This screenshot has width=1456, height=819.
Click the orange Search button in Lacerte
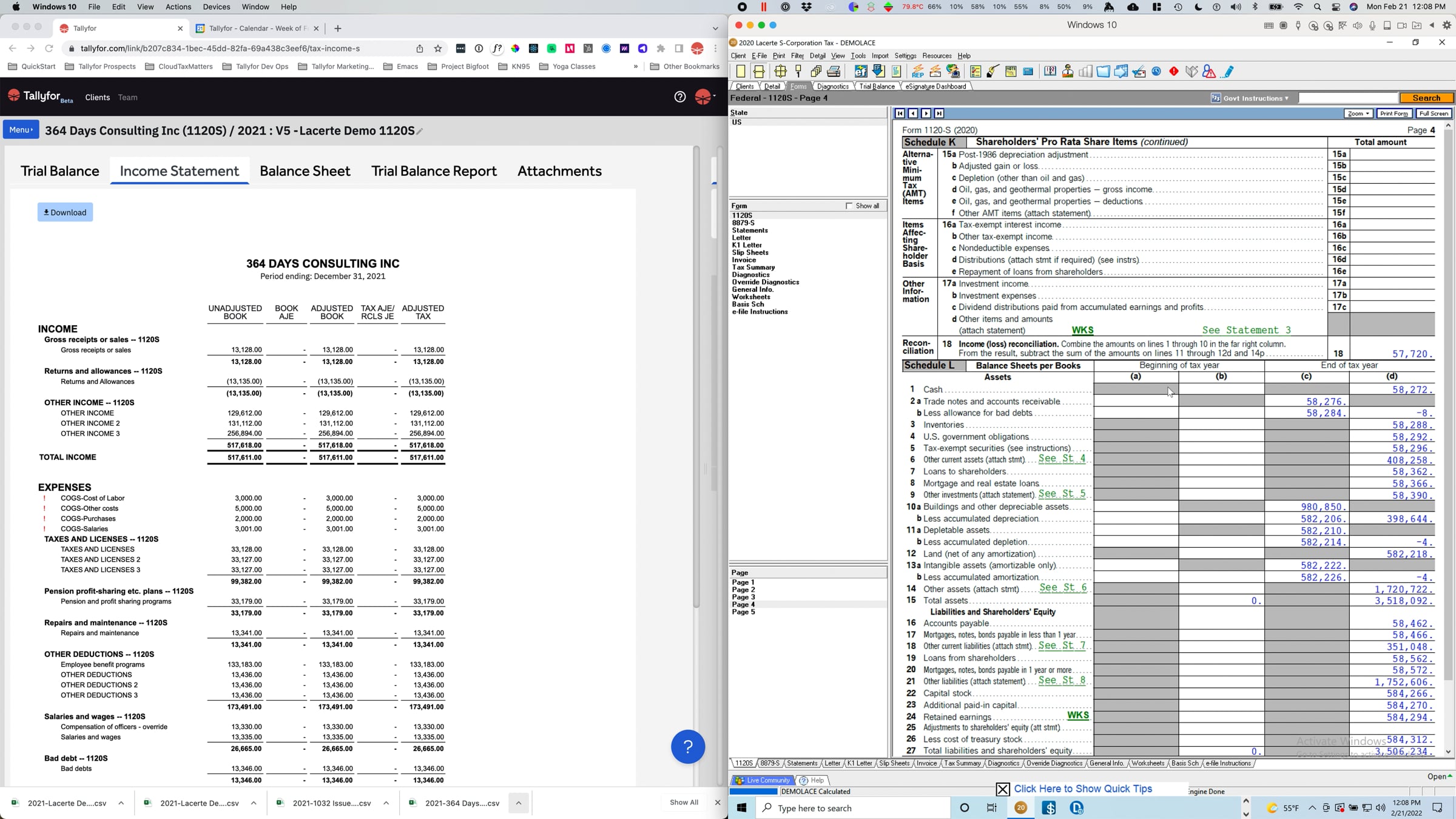click(1426, 98)
